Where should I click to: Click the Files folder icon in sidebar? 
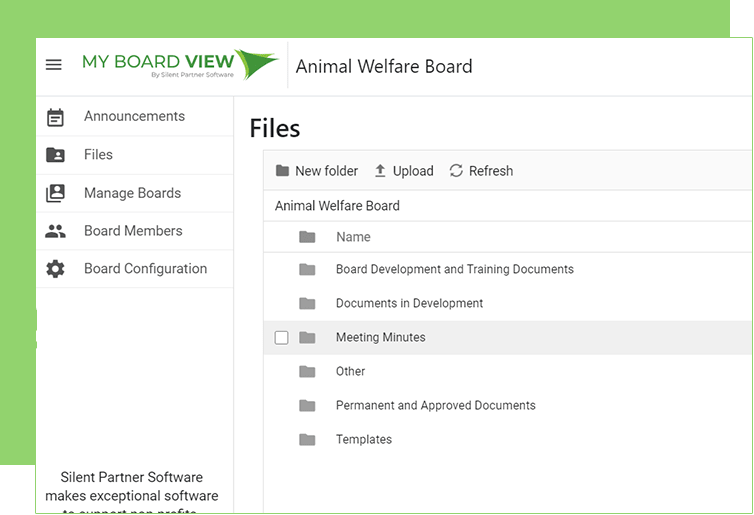click(x=56, y=155)
